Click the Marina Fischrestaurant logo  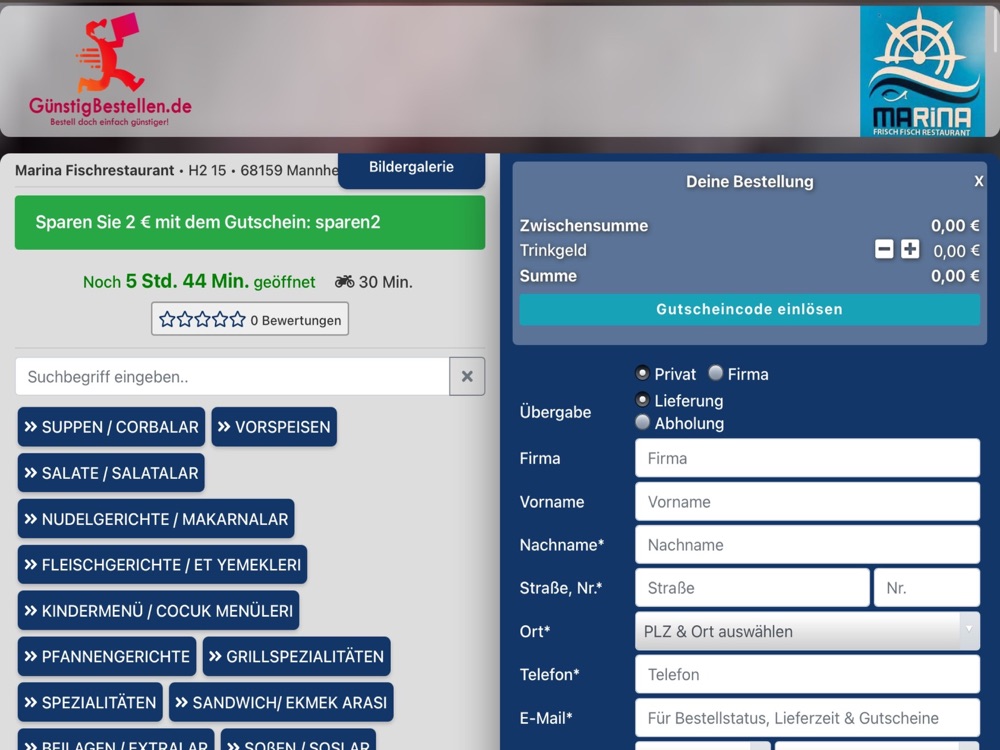click(x=922, y=71)
